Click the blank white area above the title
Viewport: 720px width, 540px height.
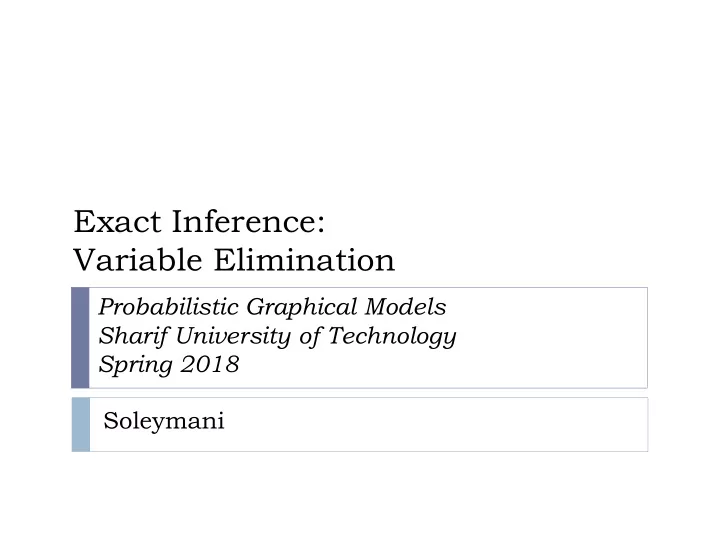click(x=360, y=101)
